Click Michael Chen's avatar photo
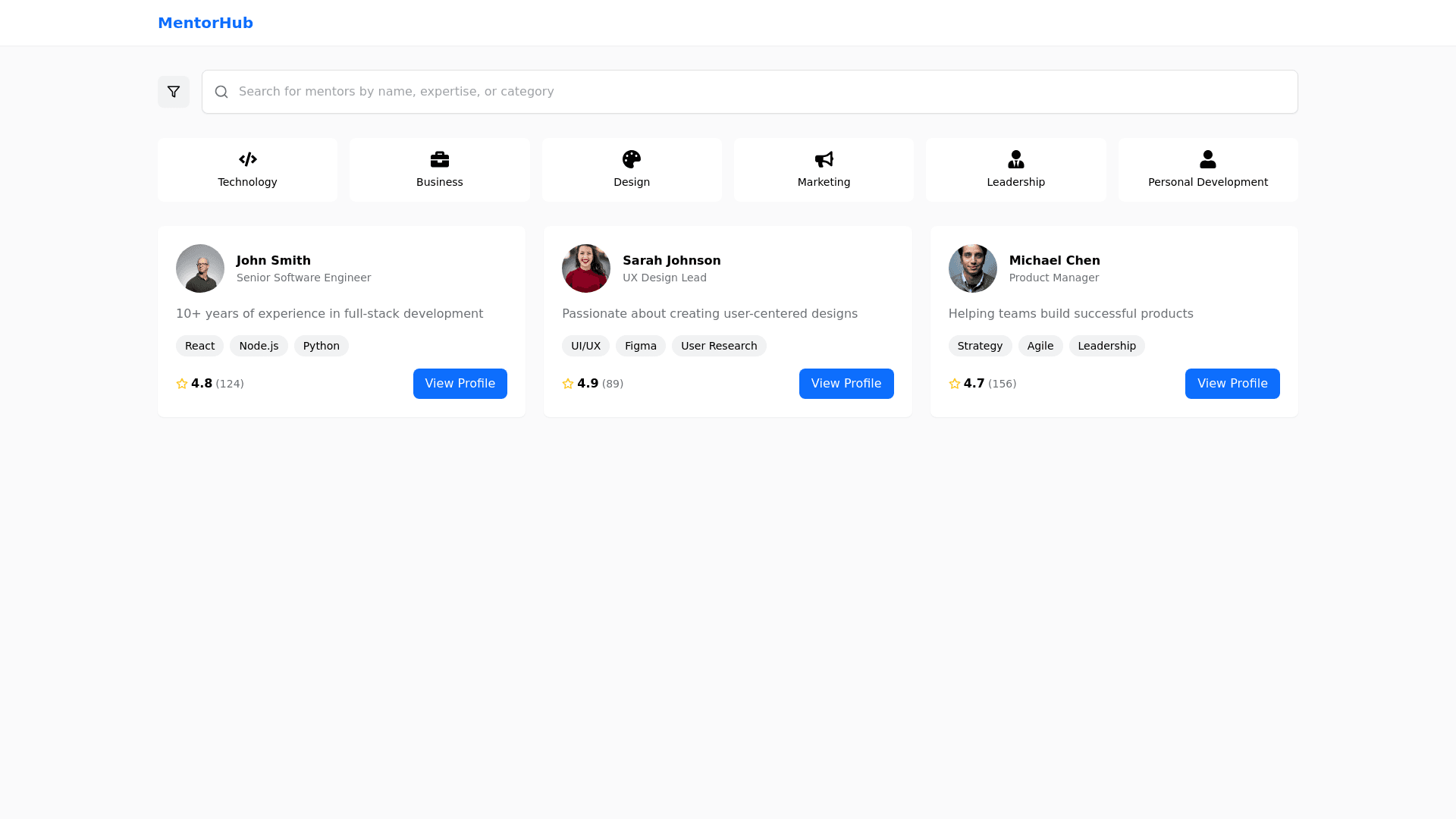This screenshot has width=1456, height=819. [972, 268]
